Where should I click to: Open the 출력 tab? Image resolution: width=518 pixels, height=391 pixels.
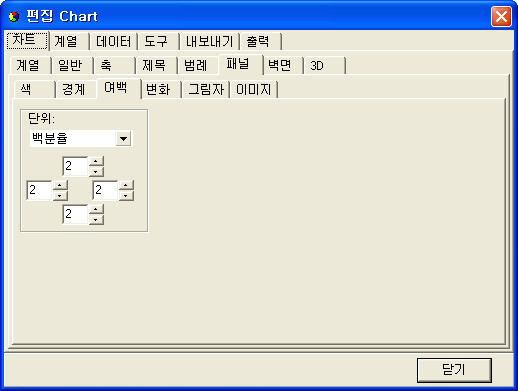tap(261, 42)
